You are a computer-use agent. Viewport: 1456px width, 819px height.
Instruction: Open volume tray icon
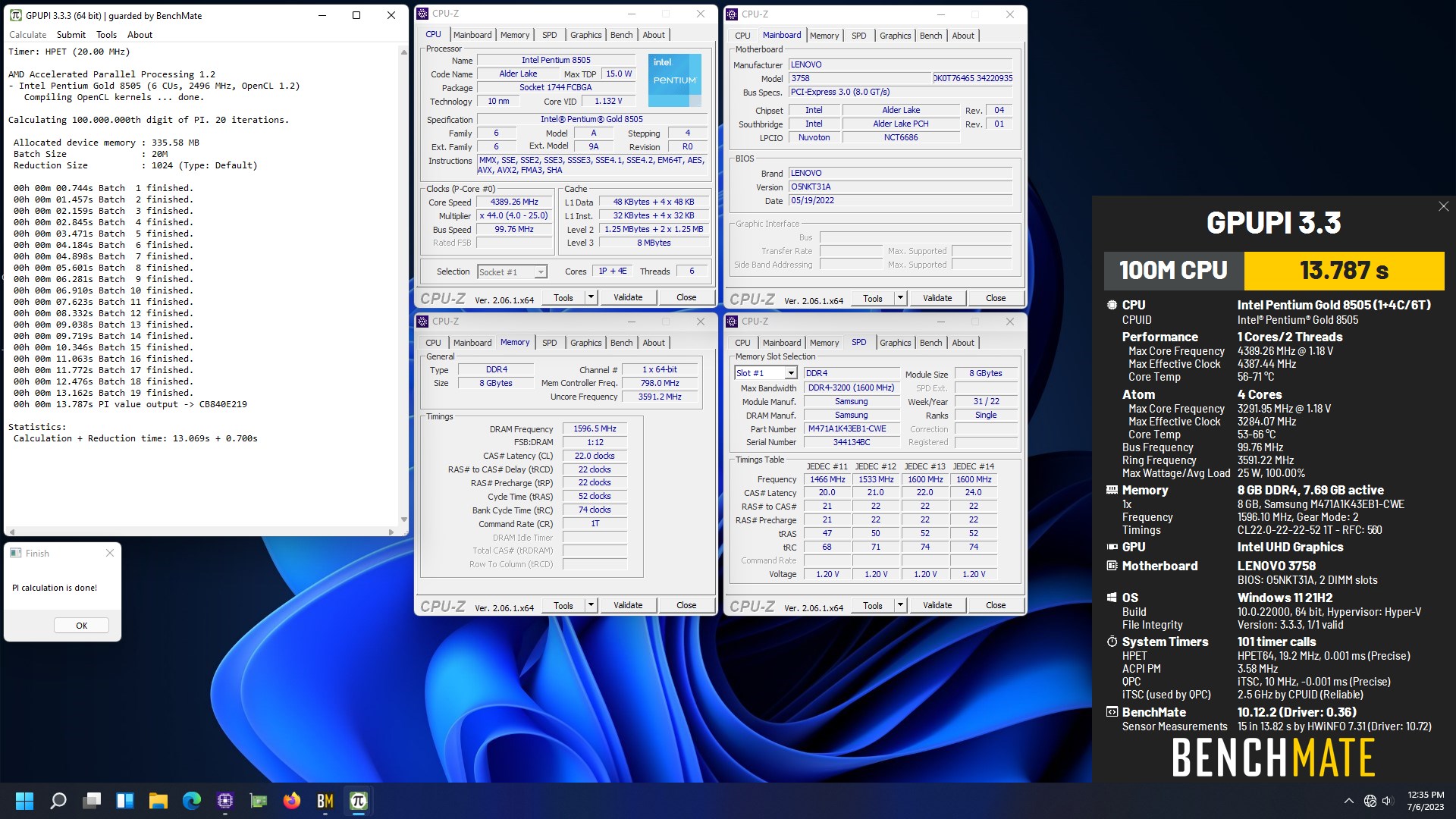coord(1388,801)
